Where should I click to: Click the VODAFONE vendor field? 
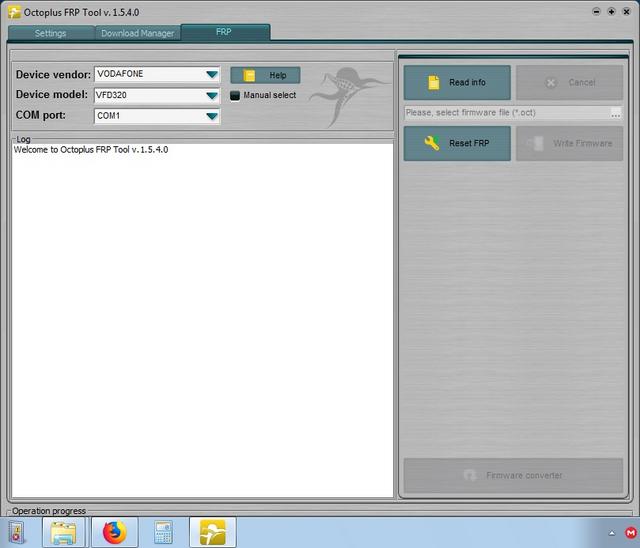157,74
